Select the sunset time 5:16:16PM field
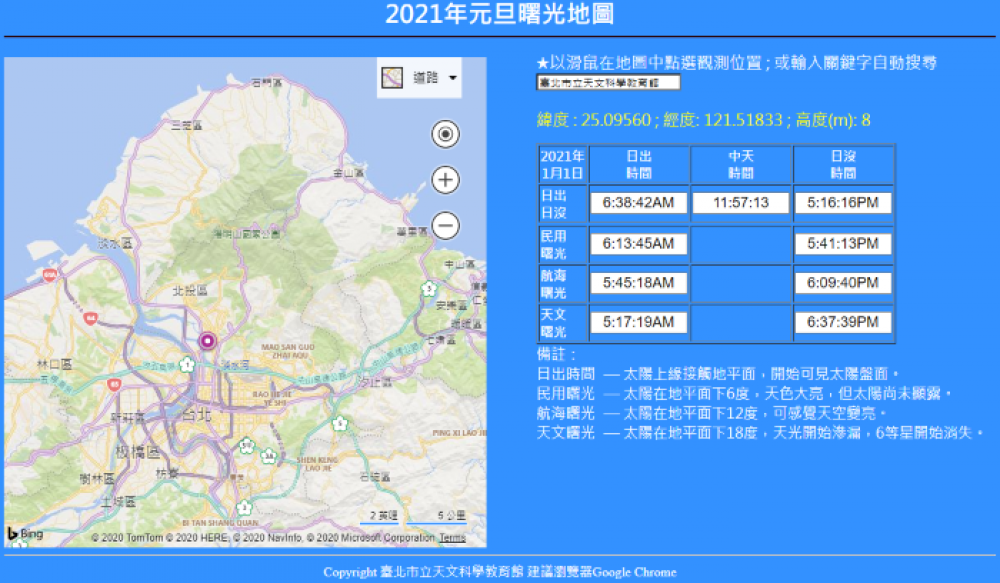The image size is (1000, 583). click(843, 203)
